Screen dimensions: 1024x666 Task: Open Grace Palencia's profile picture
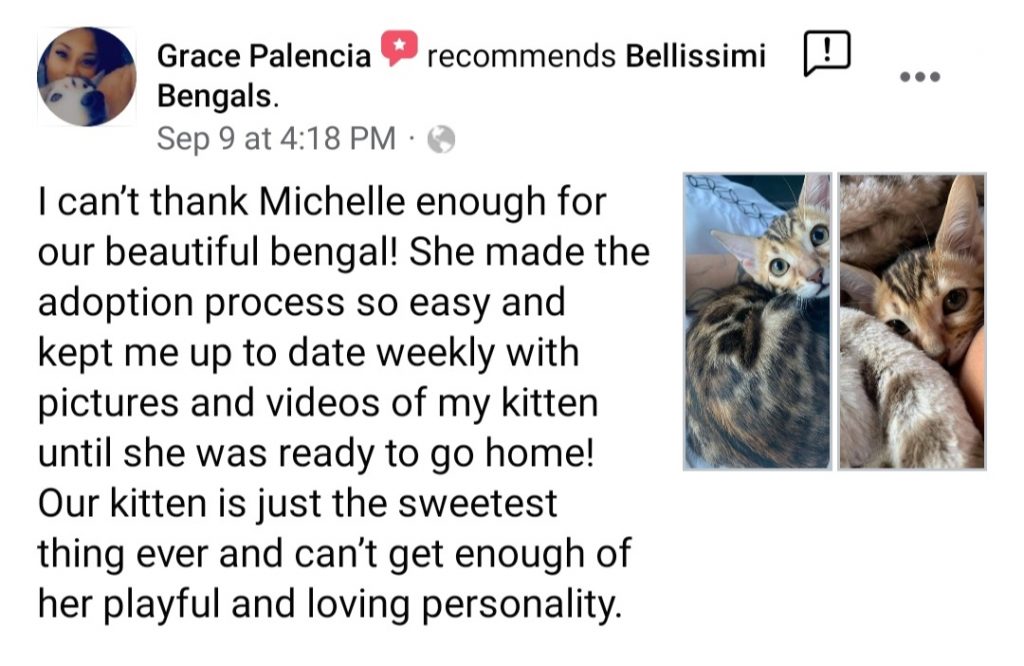coord(86,77)
